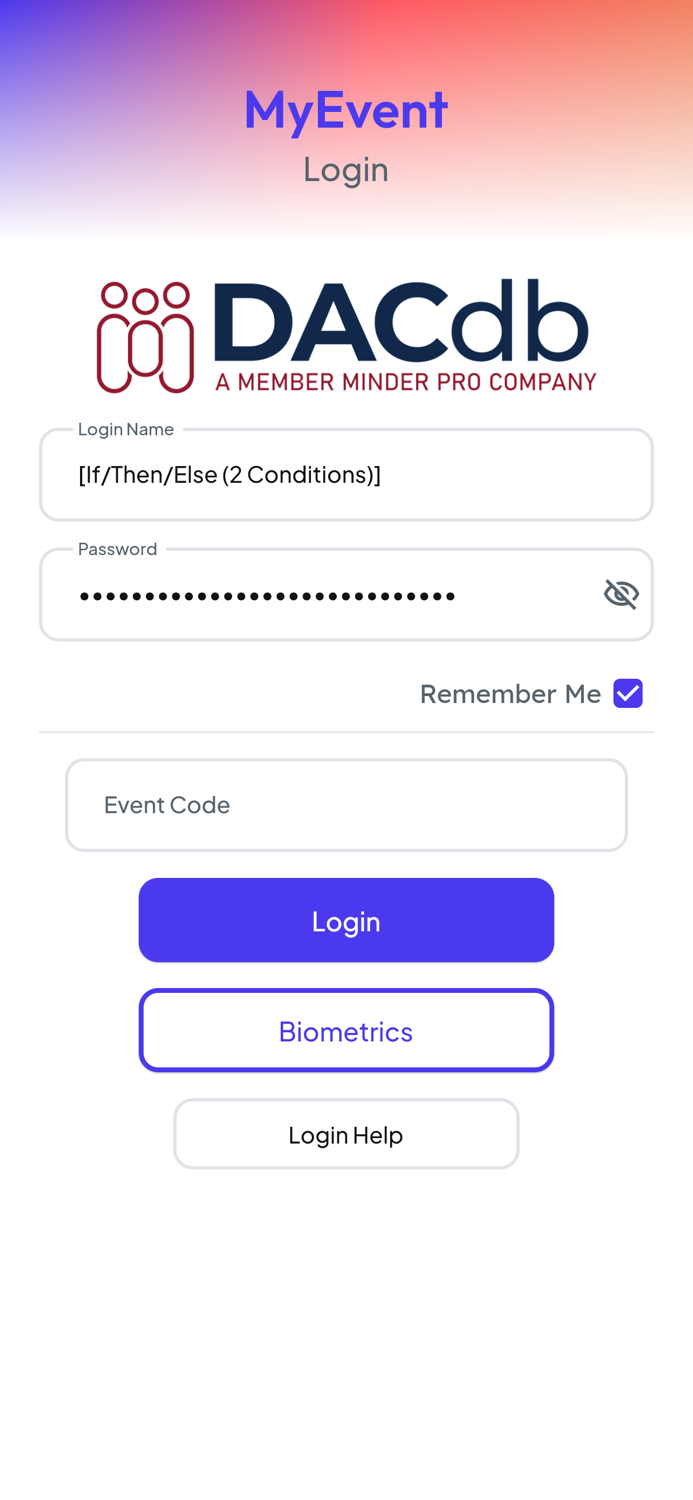The height and width of the screenshot is (1500, 693).
Task: Click the A Member Minder Pro Company tagline
Action: 406,381
